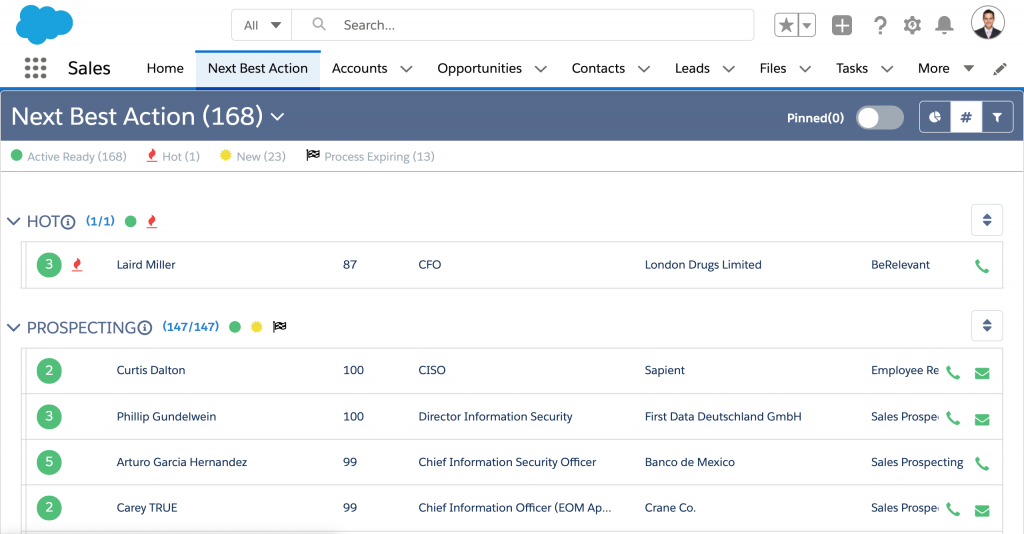This screenshot has width=1024, height=534.
Task: Click the checkered flag in PROSPECTING header
Action: coord(280,326)
